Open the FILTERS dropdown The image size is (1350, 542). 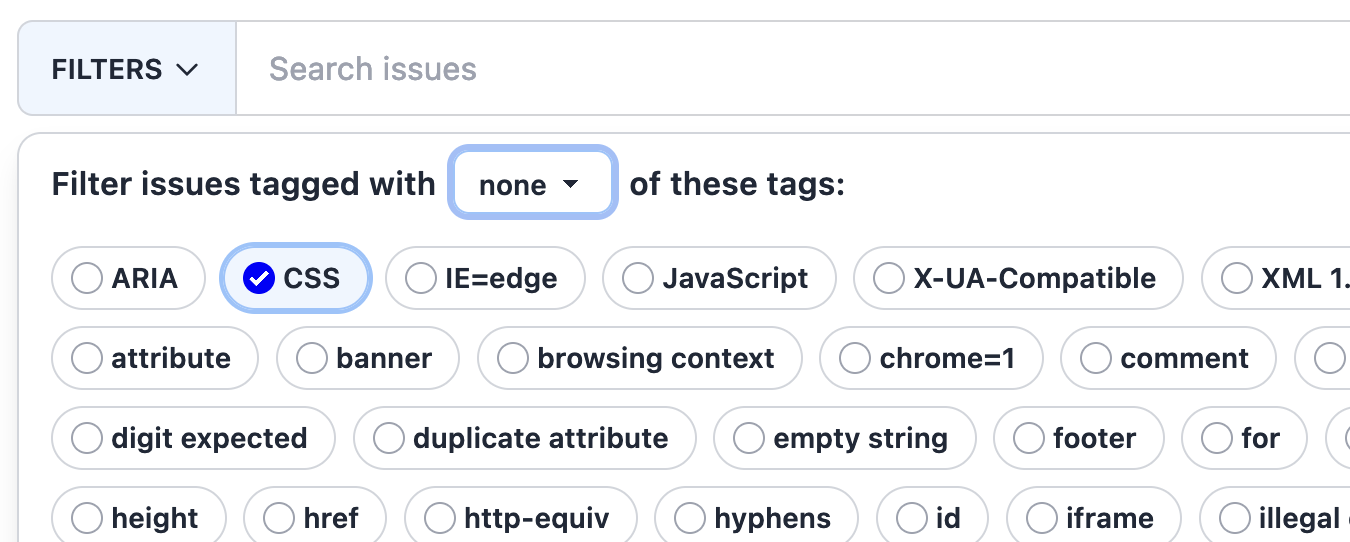point(127,69)
